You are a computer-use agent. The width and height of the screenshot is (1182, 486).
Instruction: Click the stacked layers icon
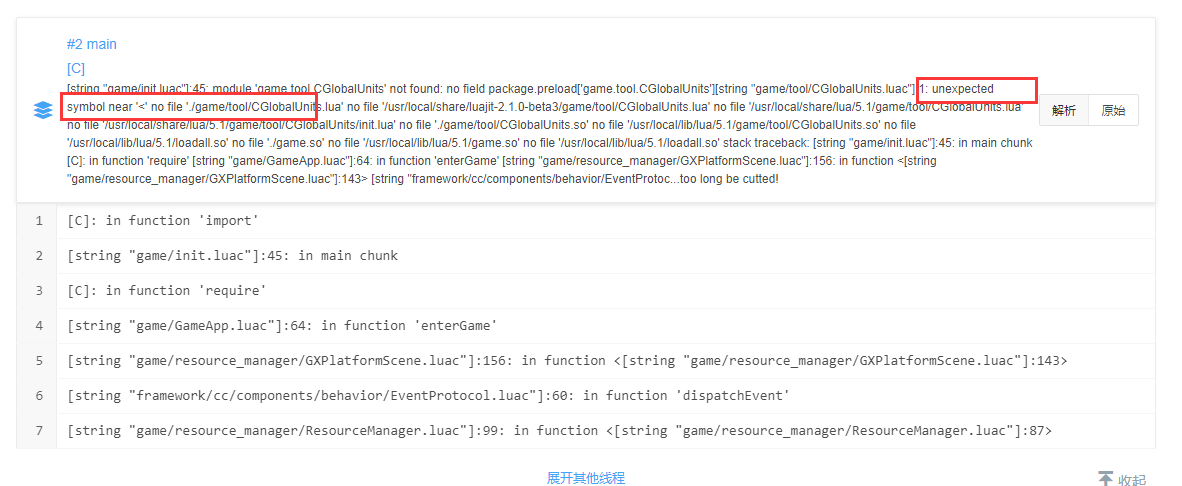click(43, 110)
